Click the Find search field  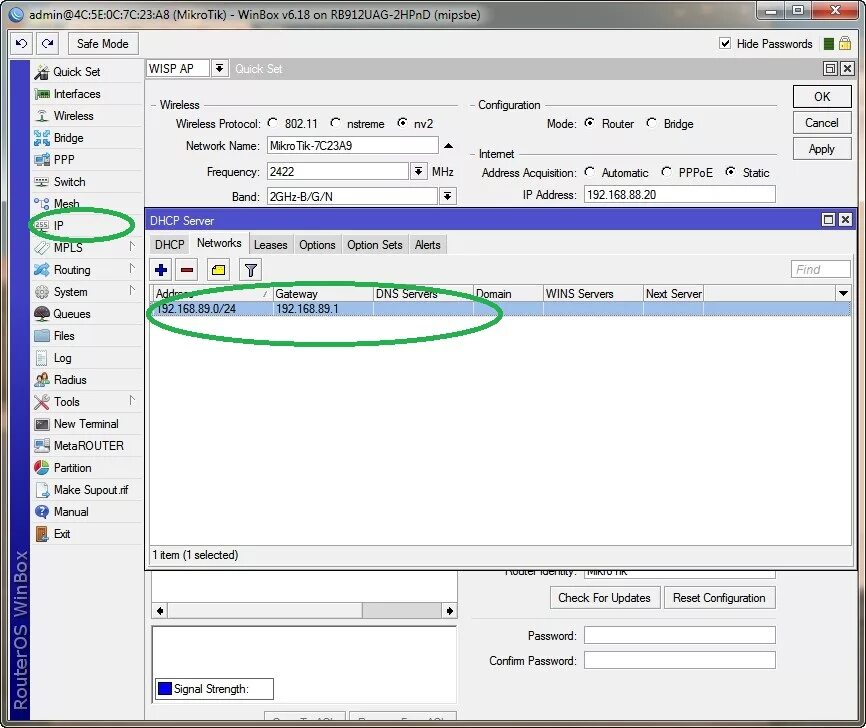pyautogui.click(x=820, y=270)
